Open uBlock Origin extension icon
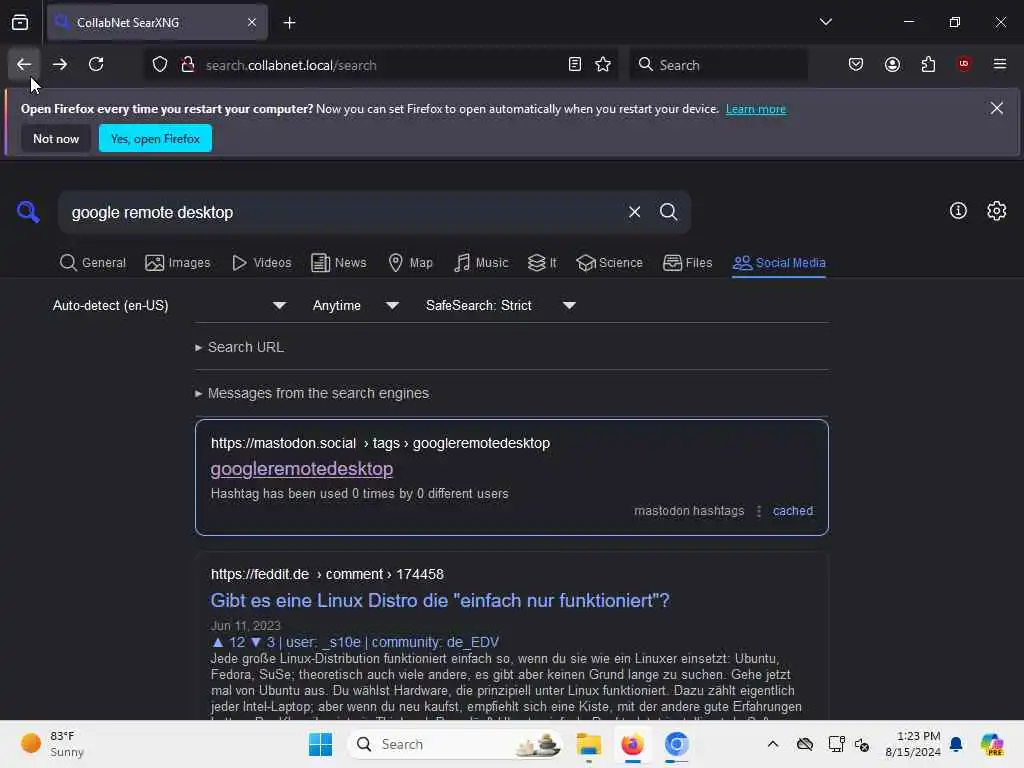The width and height of the screenshot is (1024, 768). pos(964,64)
